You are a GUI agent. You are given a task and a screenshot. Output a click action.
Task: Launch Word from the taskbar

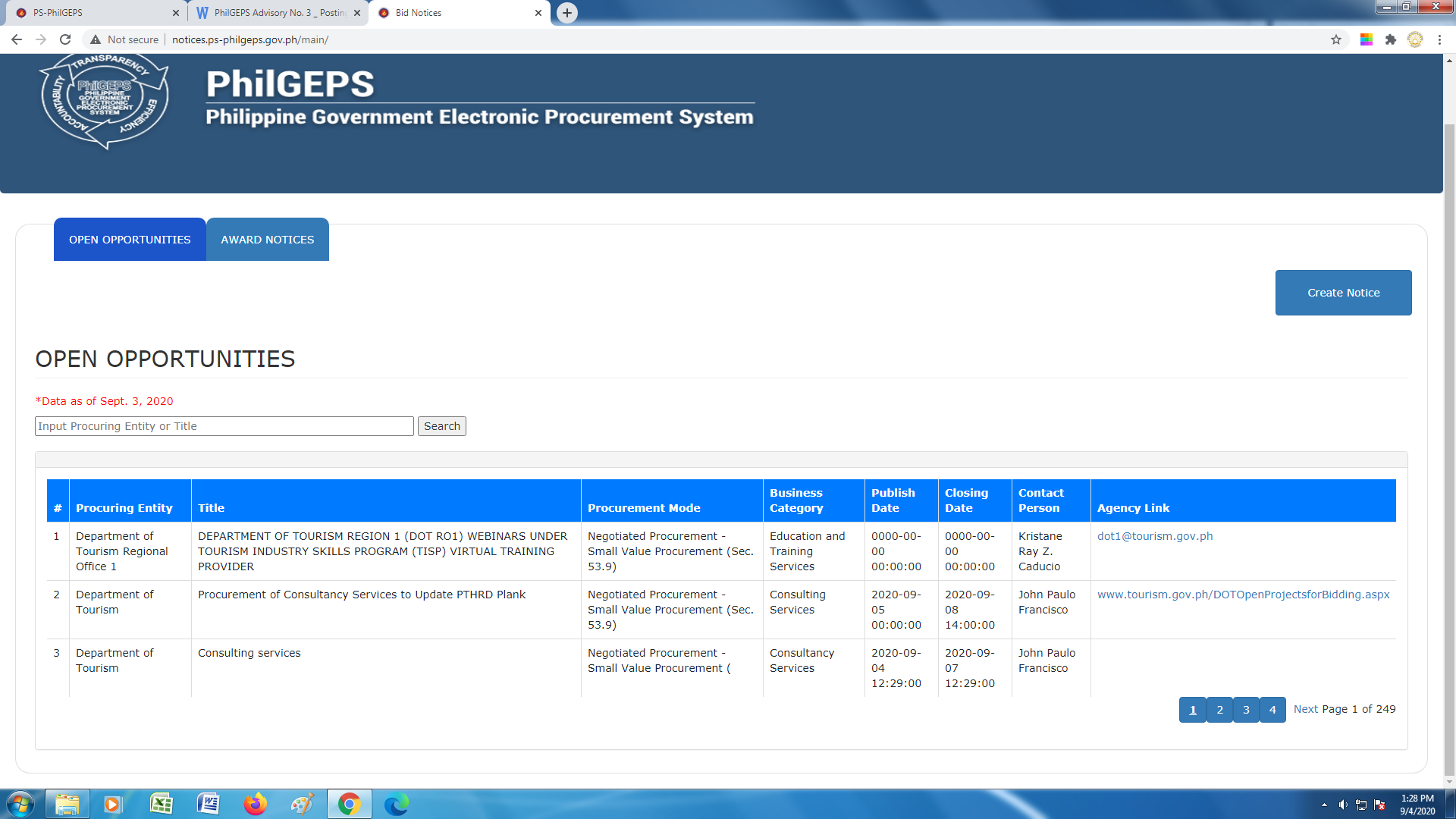(x=209, y=804)
